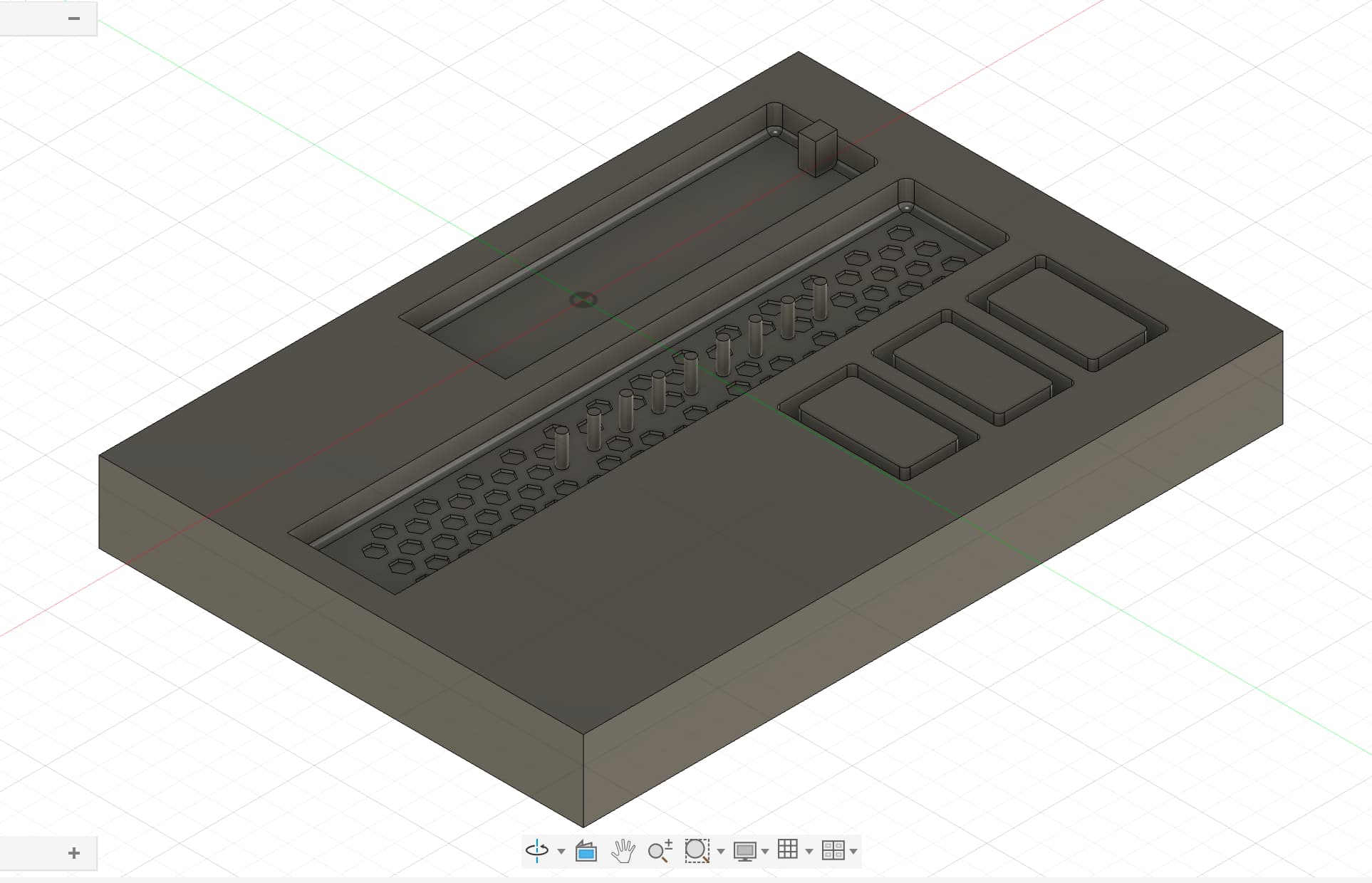Open the Grid and Snaps dropdown arrow
Image resolution: width=1372 pixels, height=883 pixels.
pos(809,852)
